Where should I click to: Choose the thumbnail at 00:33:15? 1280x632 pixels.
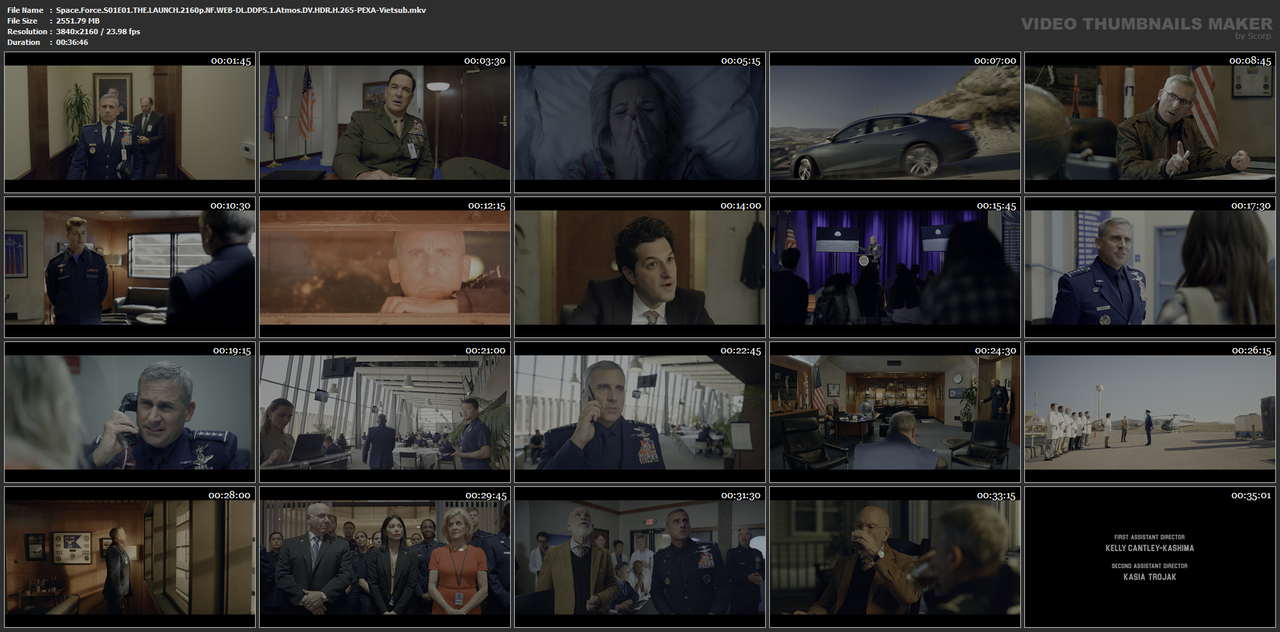point(895,557)
